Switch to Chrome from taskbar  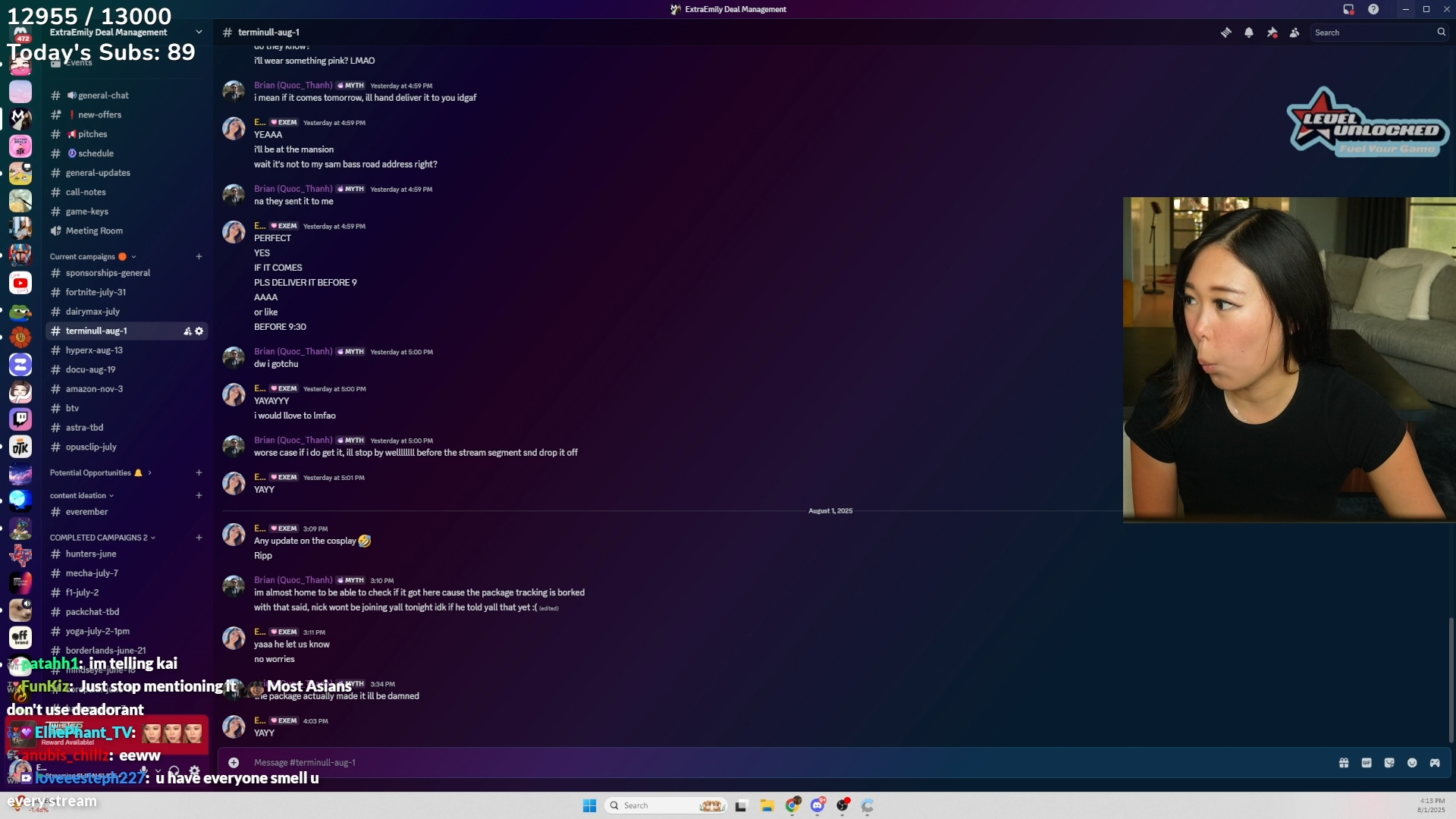click(x=792, y=805)
